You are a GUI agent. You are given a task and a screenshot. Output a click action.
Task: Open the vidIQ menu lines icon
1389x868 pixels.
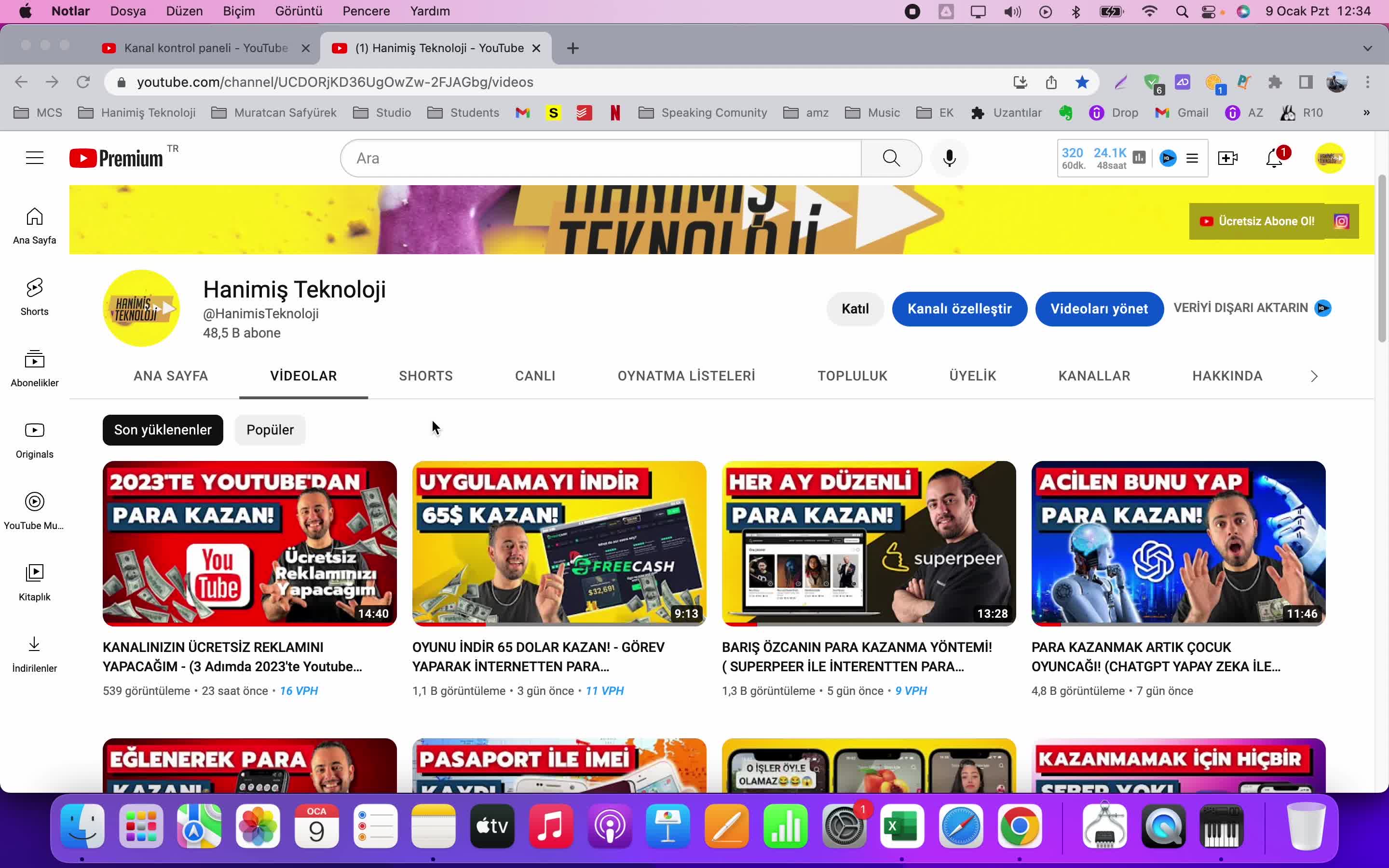click(x=1192, y=158)
